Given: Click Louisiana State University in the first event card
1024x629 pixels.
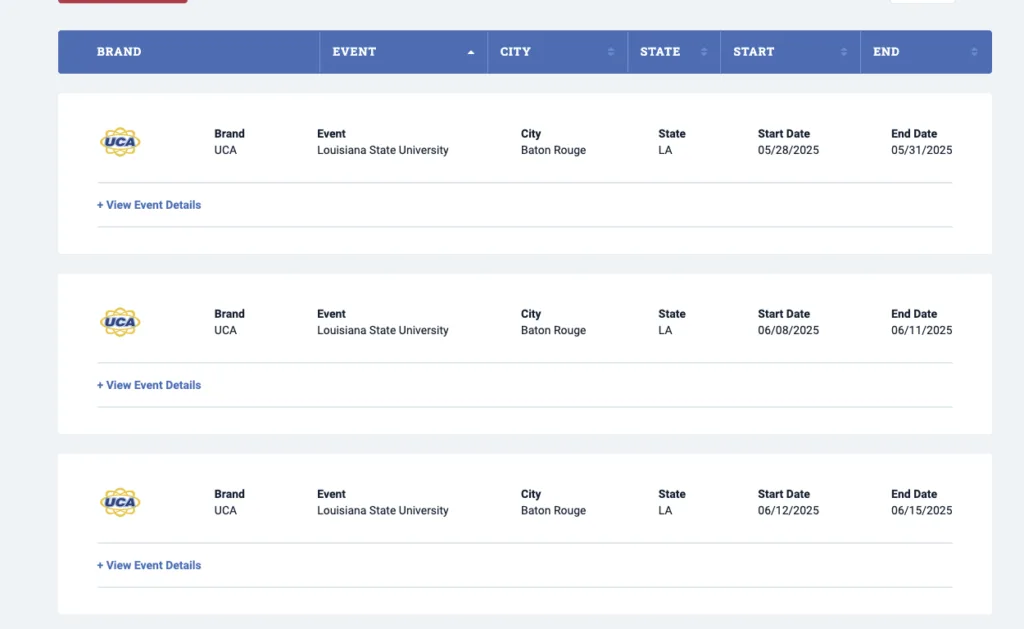Looking at the screenshot, I should [382, 150].
